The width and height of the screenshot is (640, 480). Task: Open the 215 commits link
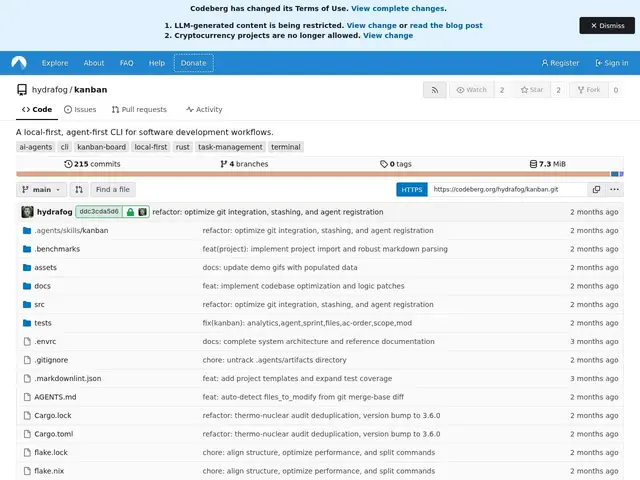click(x=92, y=164)
